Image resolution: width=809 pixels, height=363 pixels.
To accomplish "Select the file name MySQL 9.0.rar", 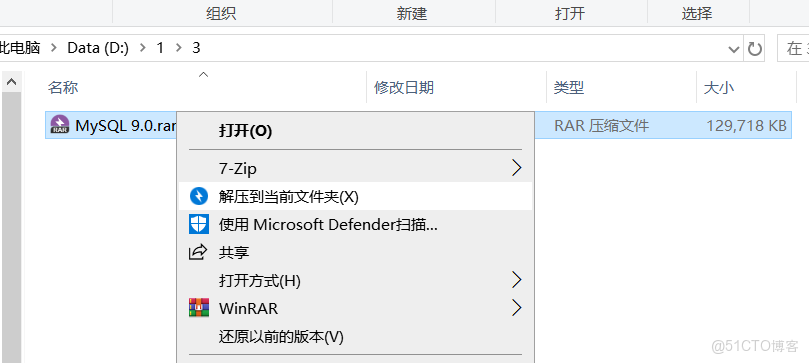I will 126,125.
